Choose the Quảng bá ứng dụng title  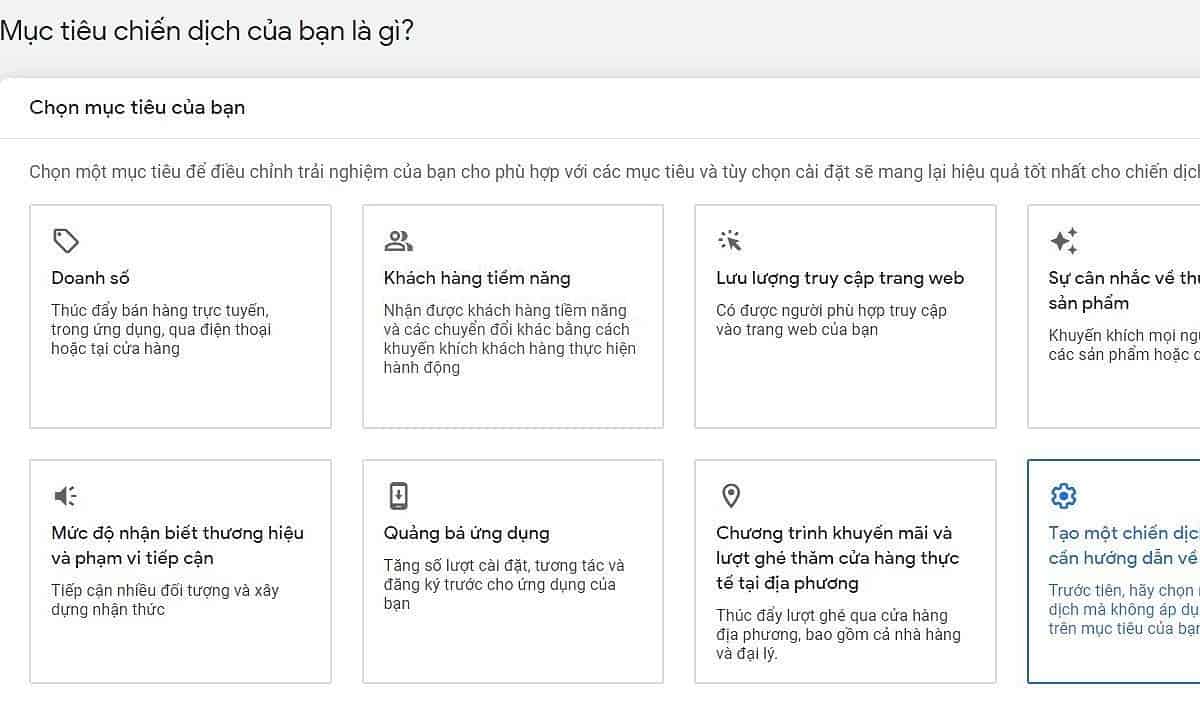coord(466,533)
